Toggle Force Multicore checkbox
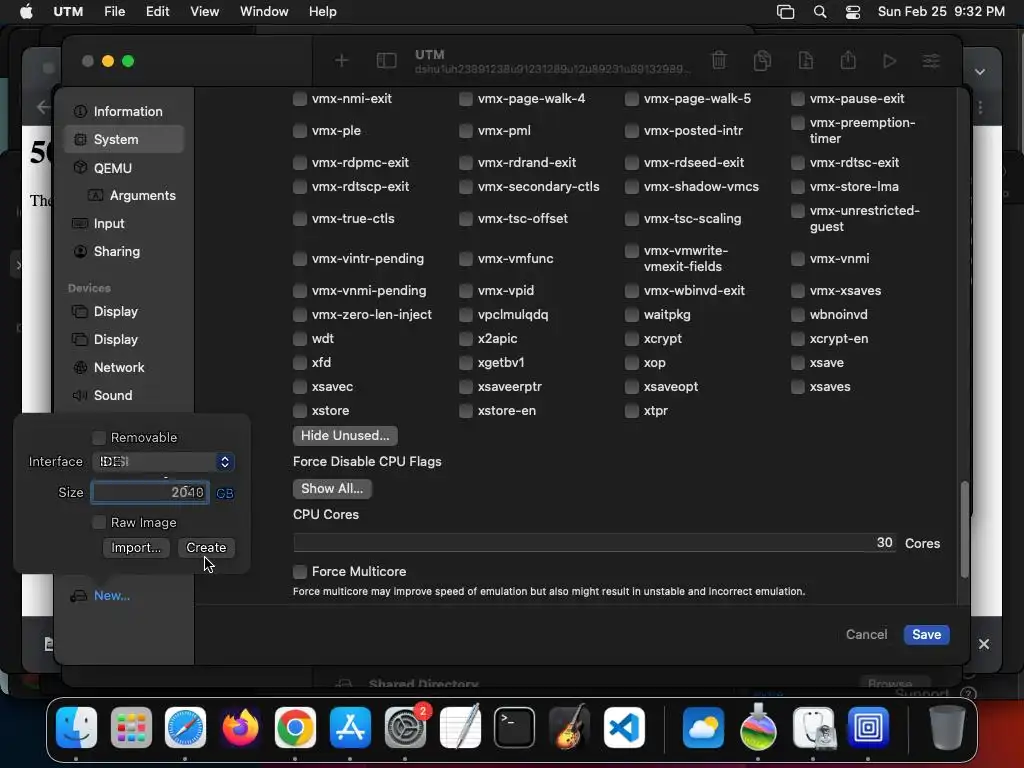The image size is (1024, 768). pyautogui.click(x=300, y=572)
